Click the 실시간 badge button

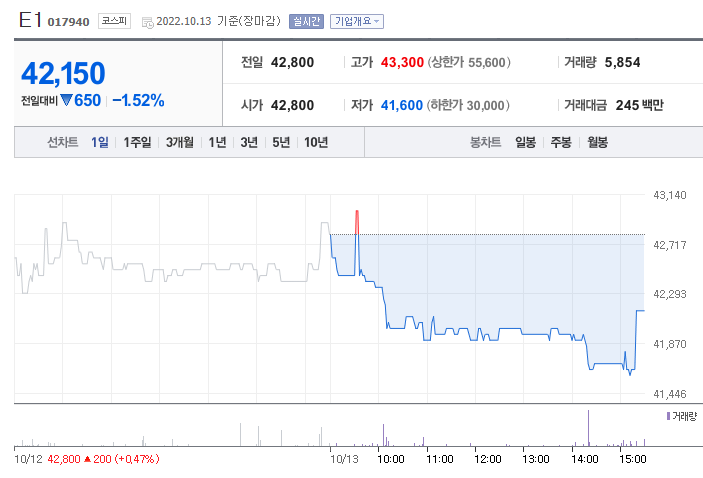(x=306, y=22)
